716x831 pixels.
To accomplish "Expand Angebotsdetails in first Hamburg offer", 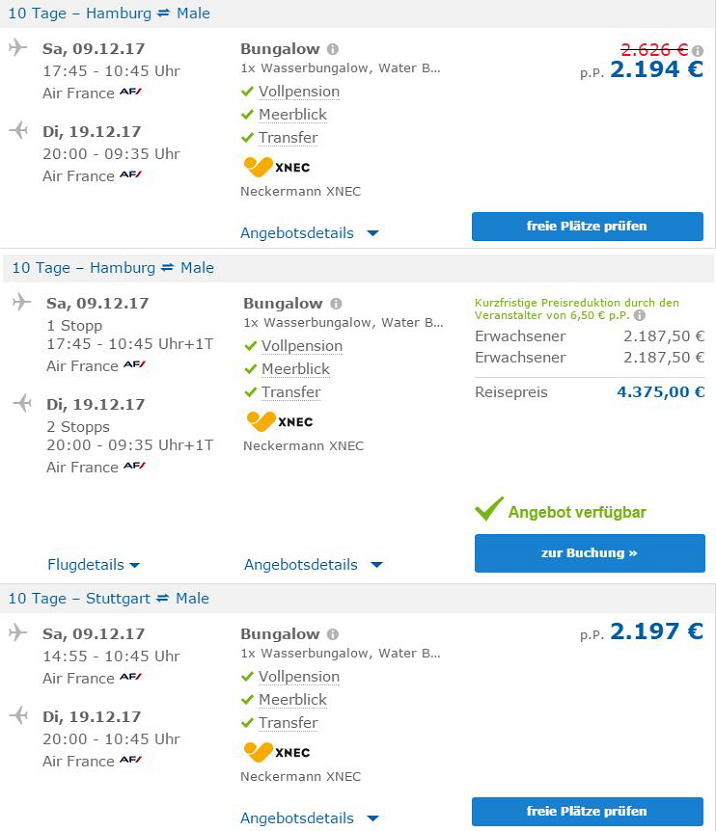I will pyautogui.click(x=310, y=233).
